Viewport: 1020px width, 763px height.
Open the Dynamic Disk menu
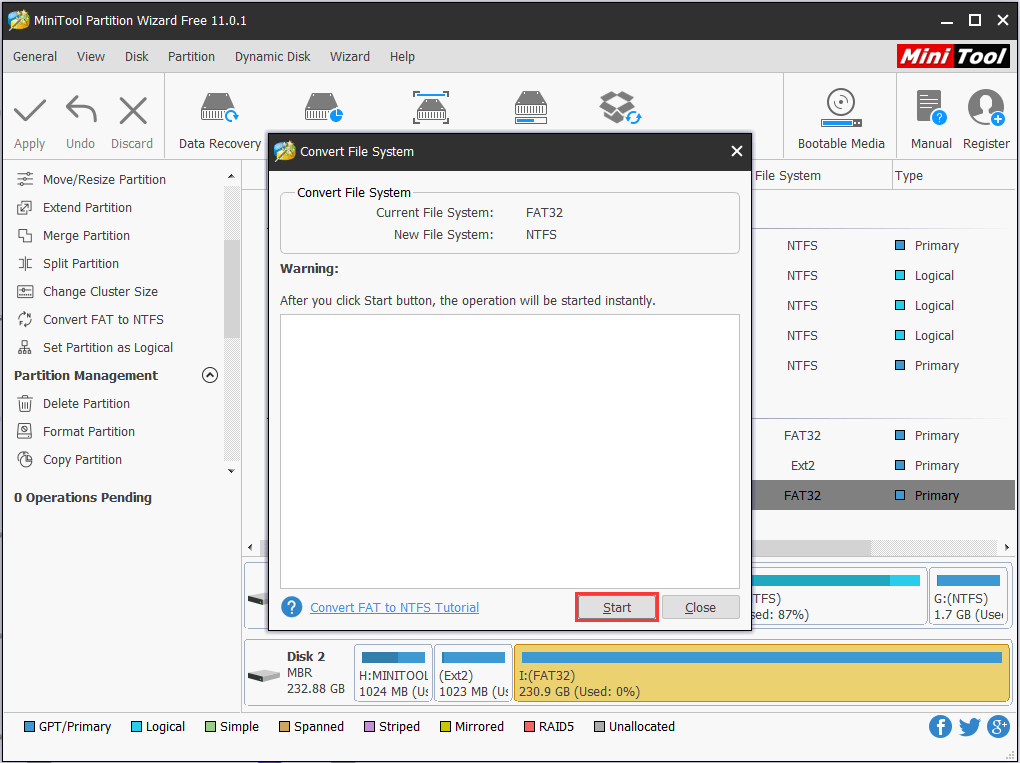pyautogui.click(x=272, y=57)
